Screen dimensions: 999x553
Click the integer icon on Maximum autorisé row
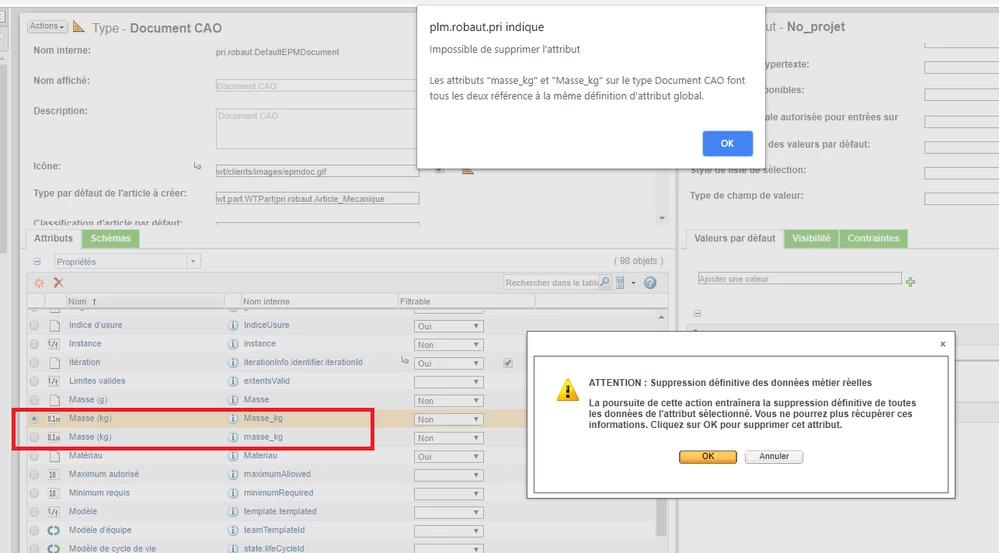pos(54,475)
